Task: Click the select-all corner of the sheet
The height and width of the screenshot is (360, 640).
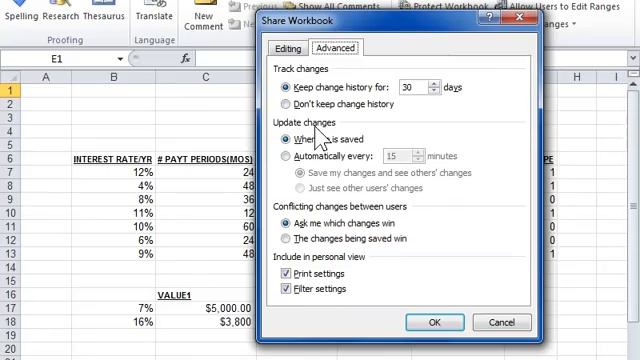Action: 11,77
